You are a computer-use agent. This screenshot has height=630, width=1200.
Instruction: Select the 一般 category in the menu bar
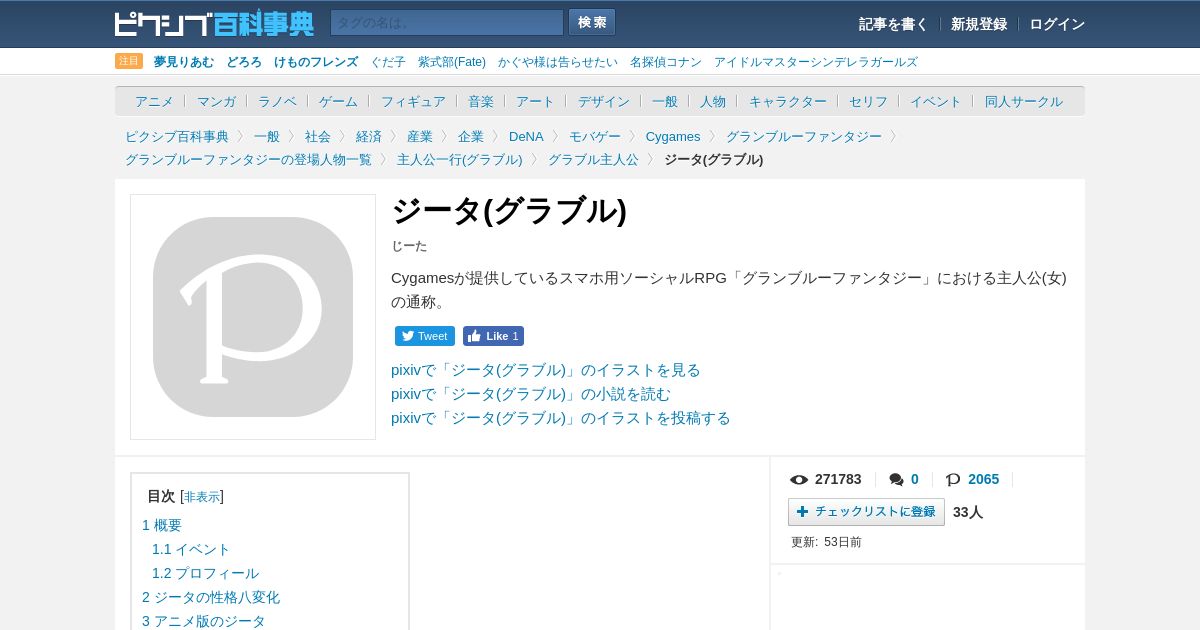click(x=665, y=101)
